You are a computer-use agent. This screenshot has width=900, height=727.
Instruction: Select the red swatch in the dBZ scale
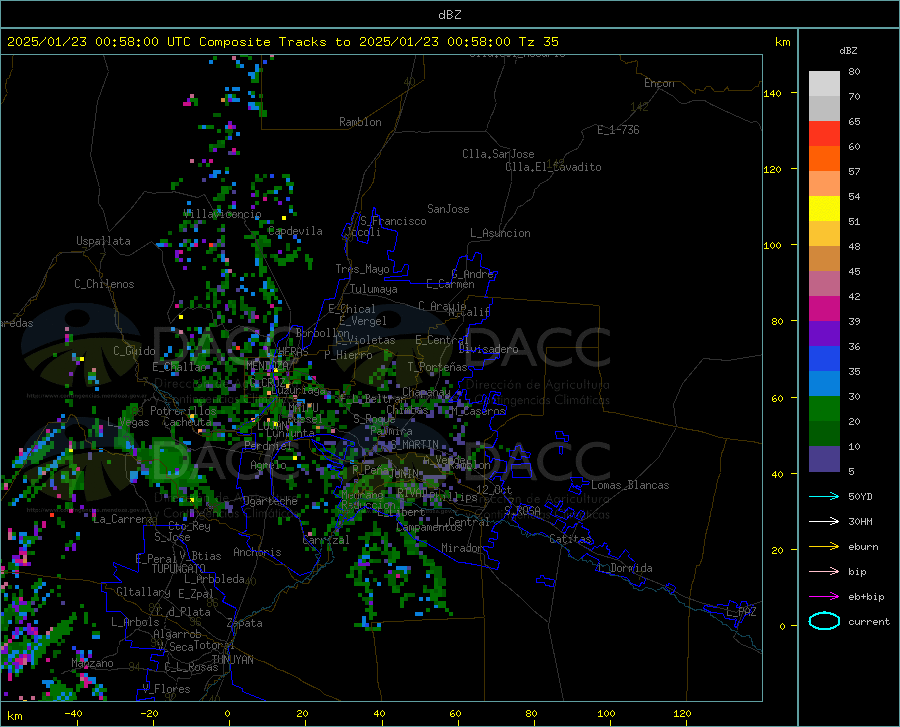click(824, 134)
